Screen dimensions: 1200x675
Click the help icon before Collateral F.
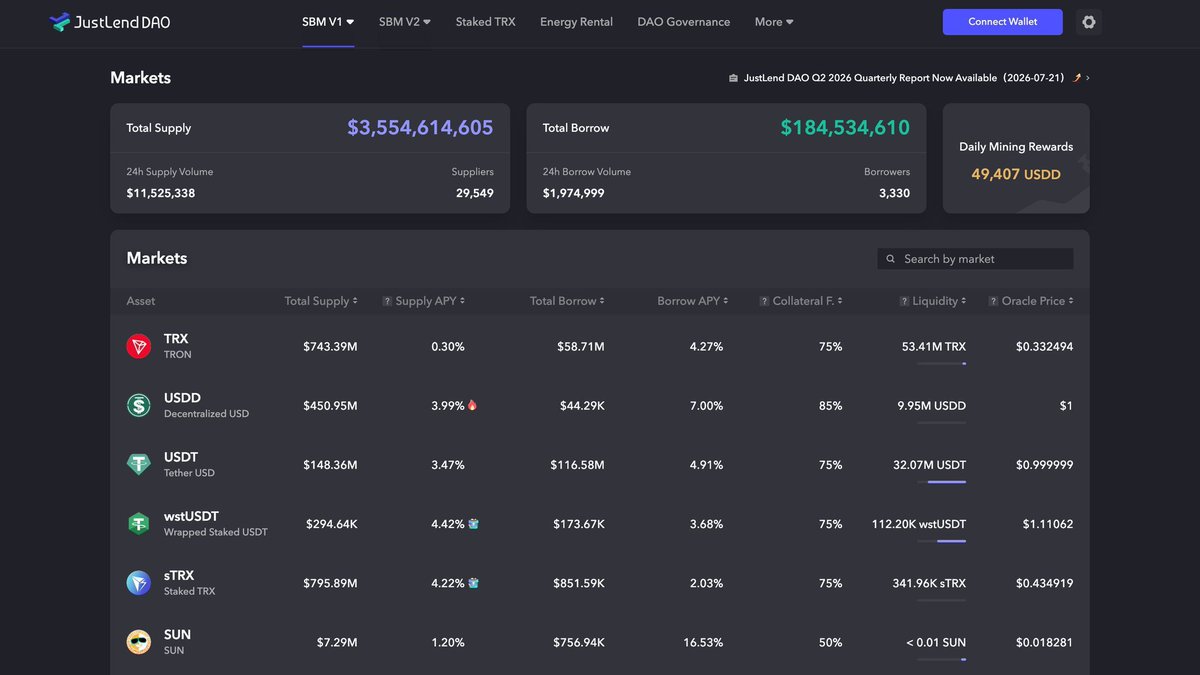[764, 301]
